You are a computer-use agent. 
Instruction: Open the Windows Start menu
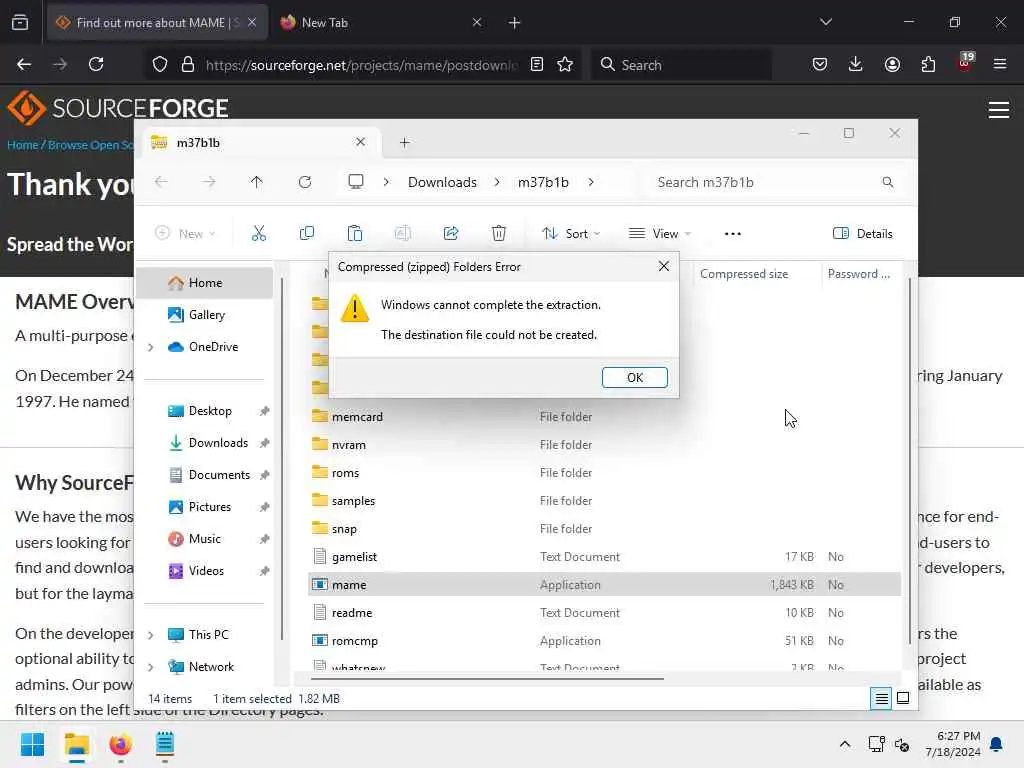pos(32,745)
